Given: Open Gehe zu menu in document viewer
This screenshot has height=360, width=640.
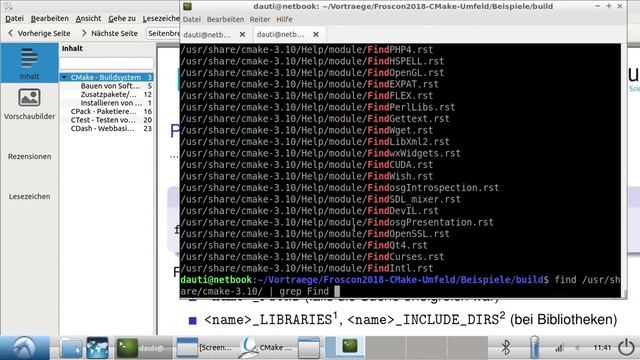Looking at the screenshot, I should pos(122,19).
